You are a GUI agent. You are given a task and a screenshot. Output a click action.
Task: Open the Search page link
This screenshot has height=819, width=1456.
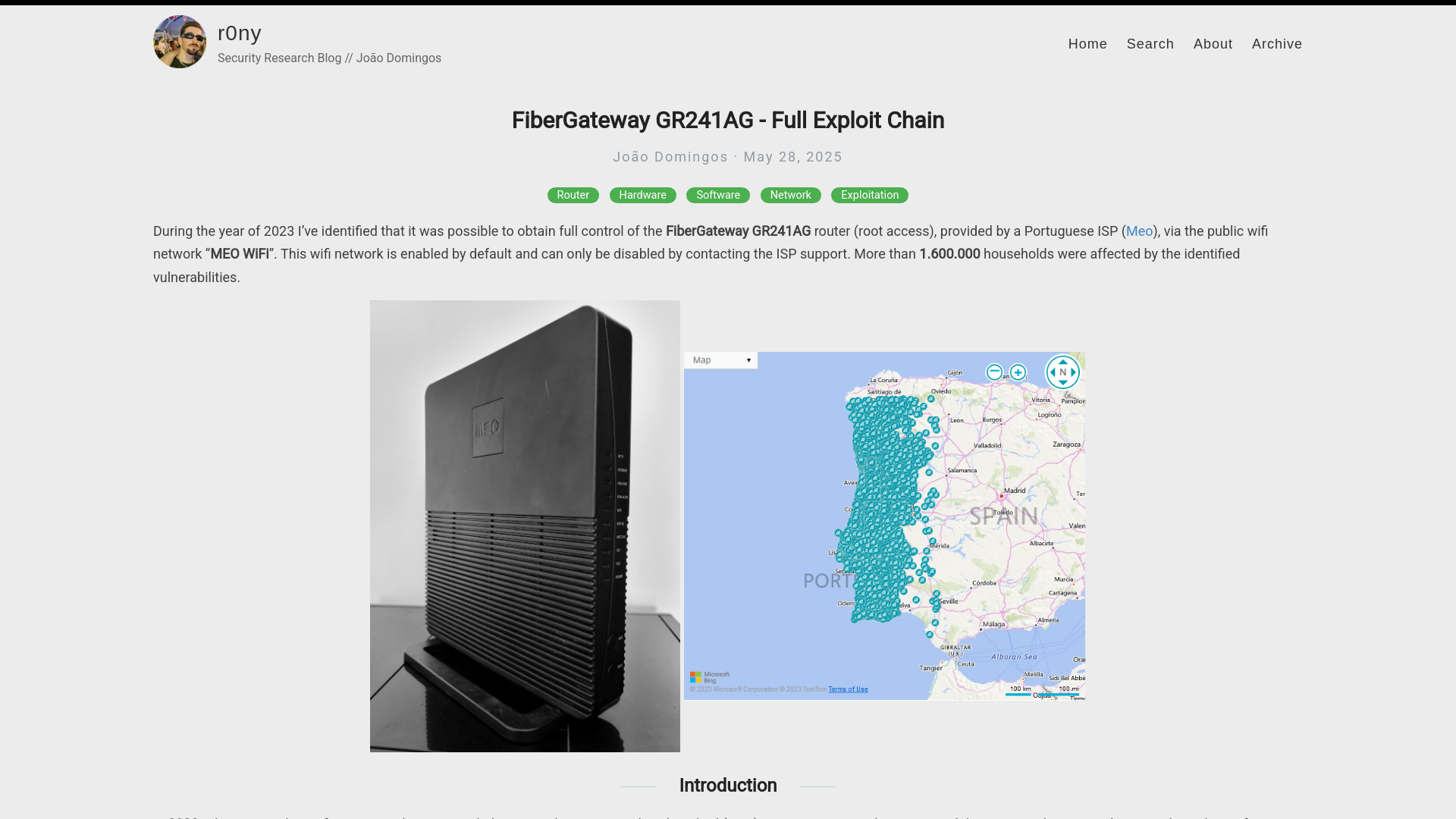click(1150, 44)
